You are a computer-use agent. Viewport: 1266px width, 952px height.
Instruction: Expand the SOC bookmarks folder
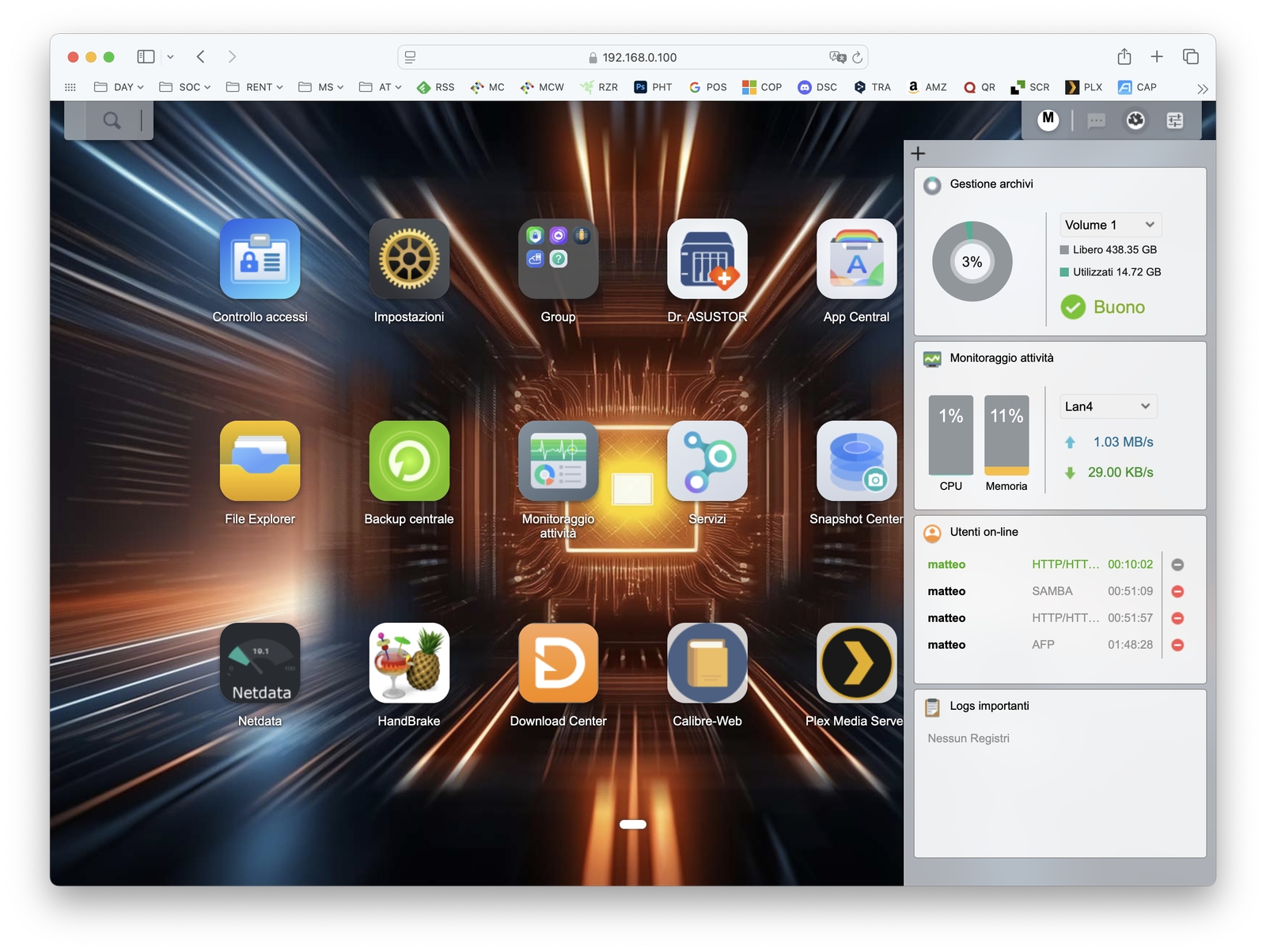tap(185, 87)
